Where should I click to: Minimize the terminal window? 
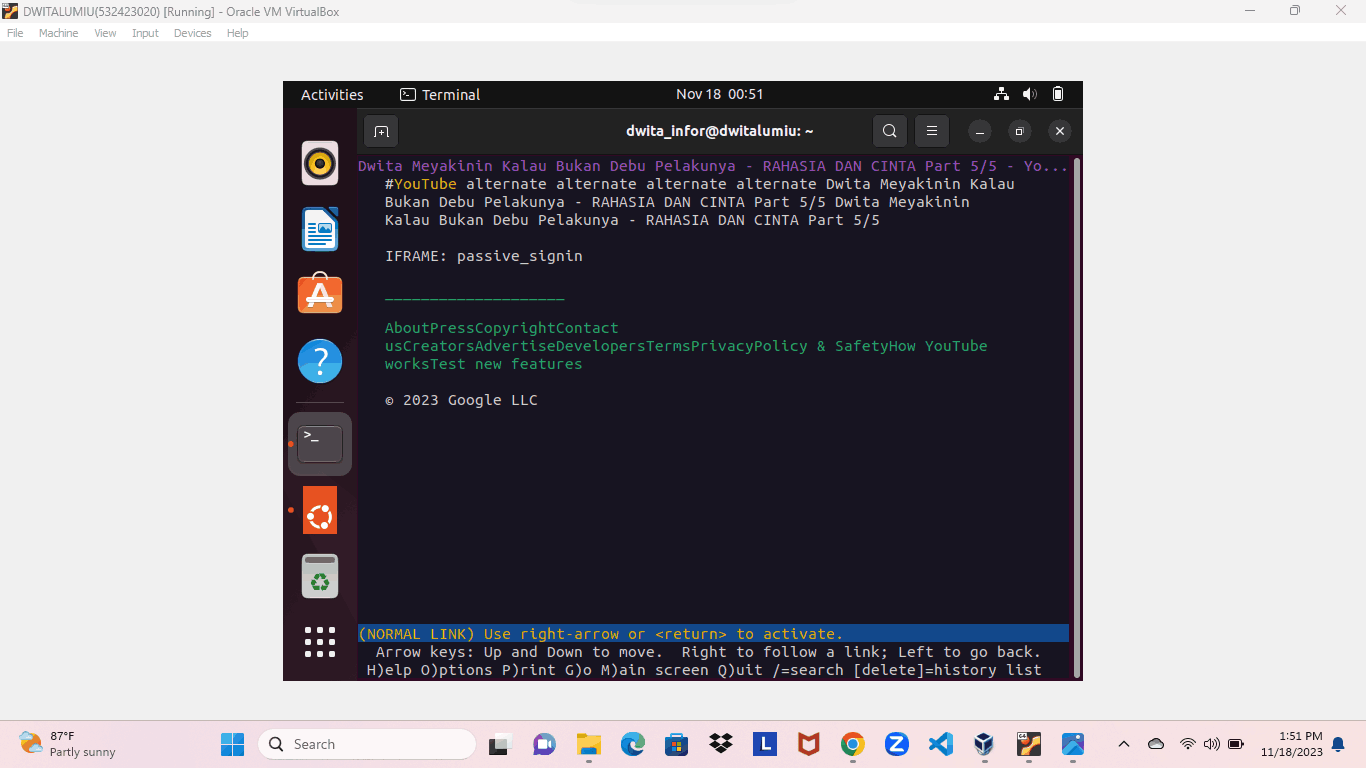click(980, 131)
